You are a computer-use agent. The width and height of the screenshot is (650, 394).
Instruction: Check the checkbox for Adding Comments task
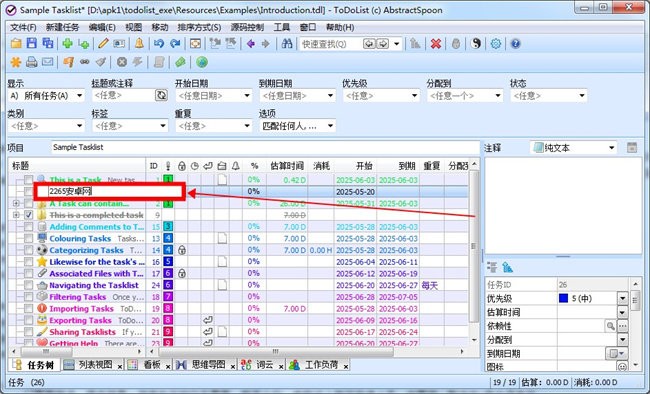pos(28,227)
